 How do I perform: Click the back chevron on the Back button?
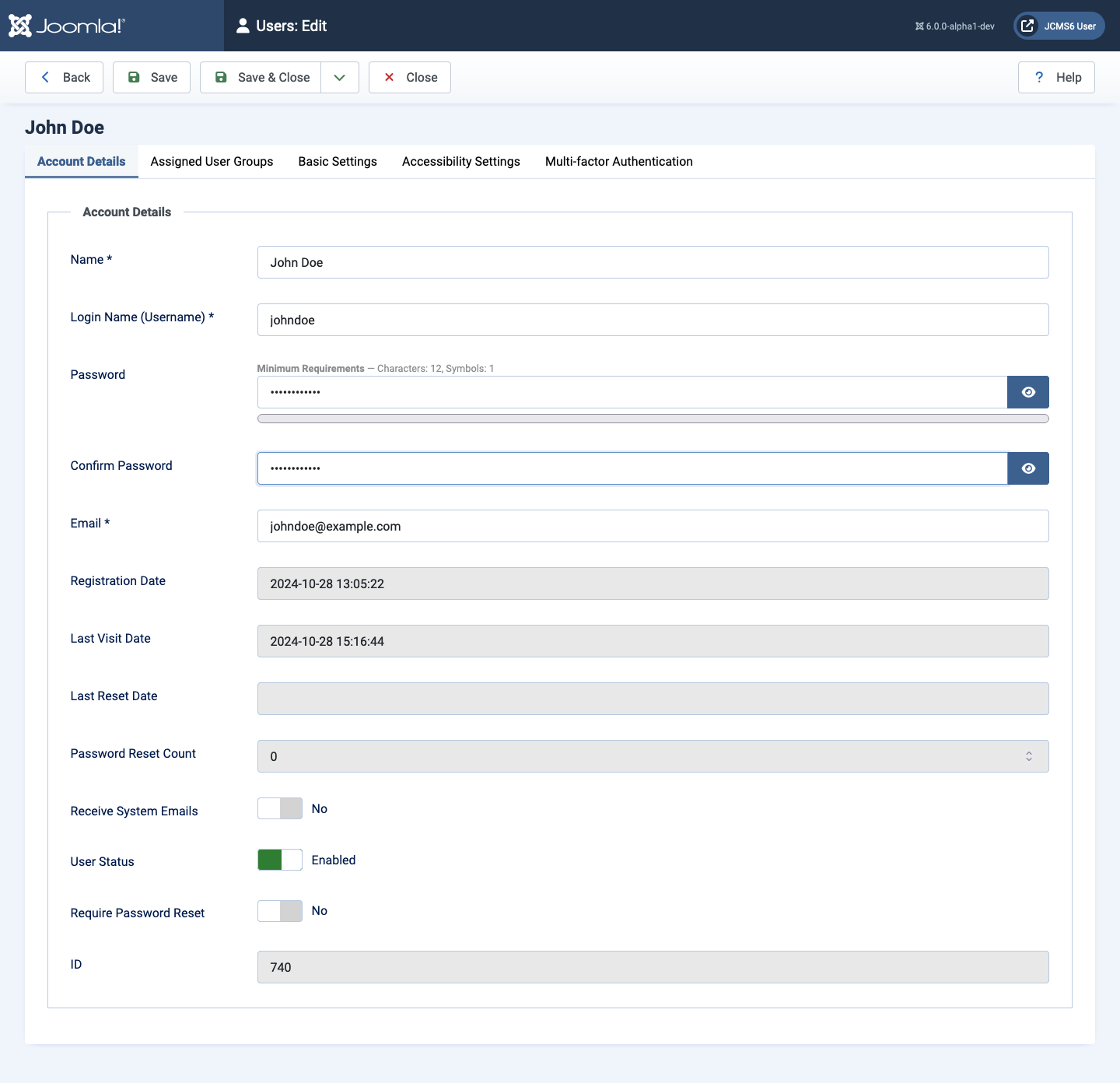click(x=46, y=77)
